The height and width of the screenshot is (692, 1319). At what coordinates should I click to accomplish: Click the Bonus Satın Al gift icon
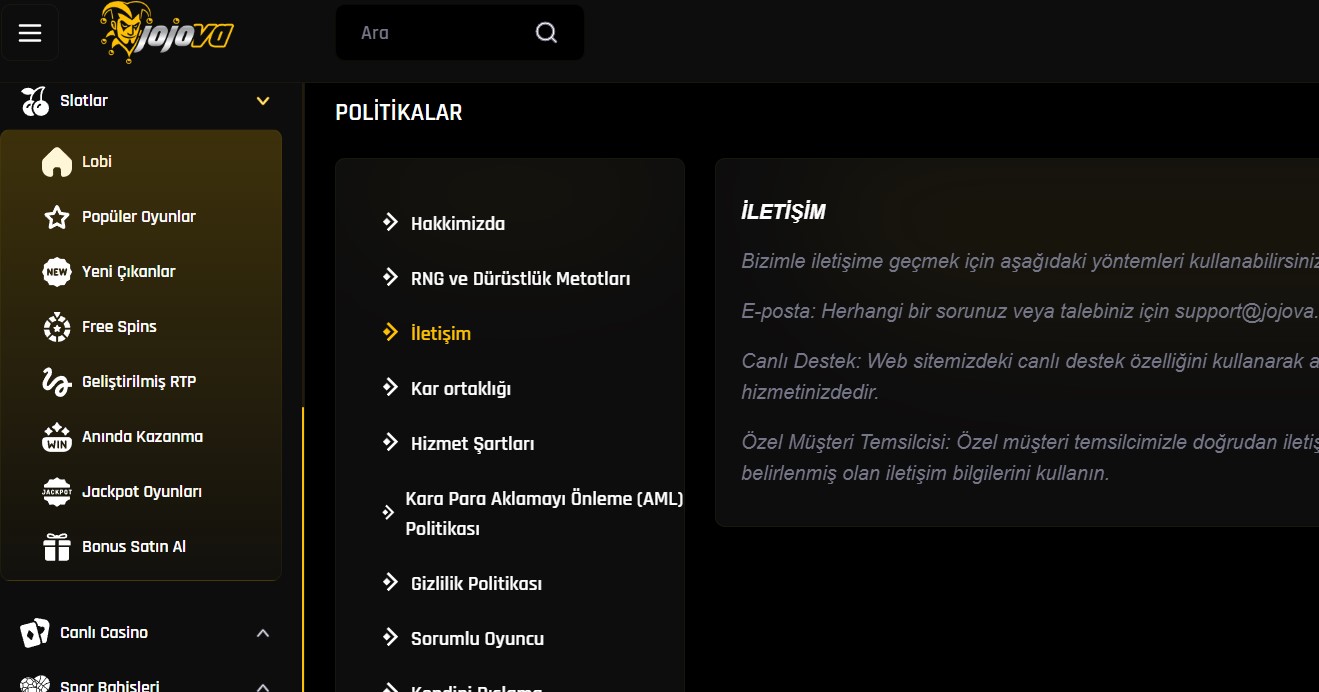tap(57, 547)
